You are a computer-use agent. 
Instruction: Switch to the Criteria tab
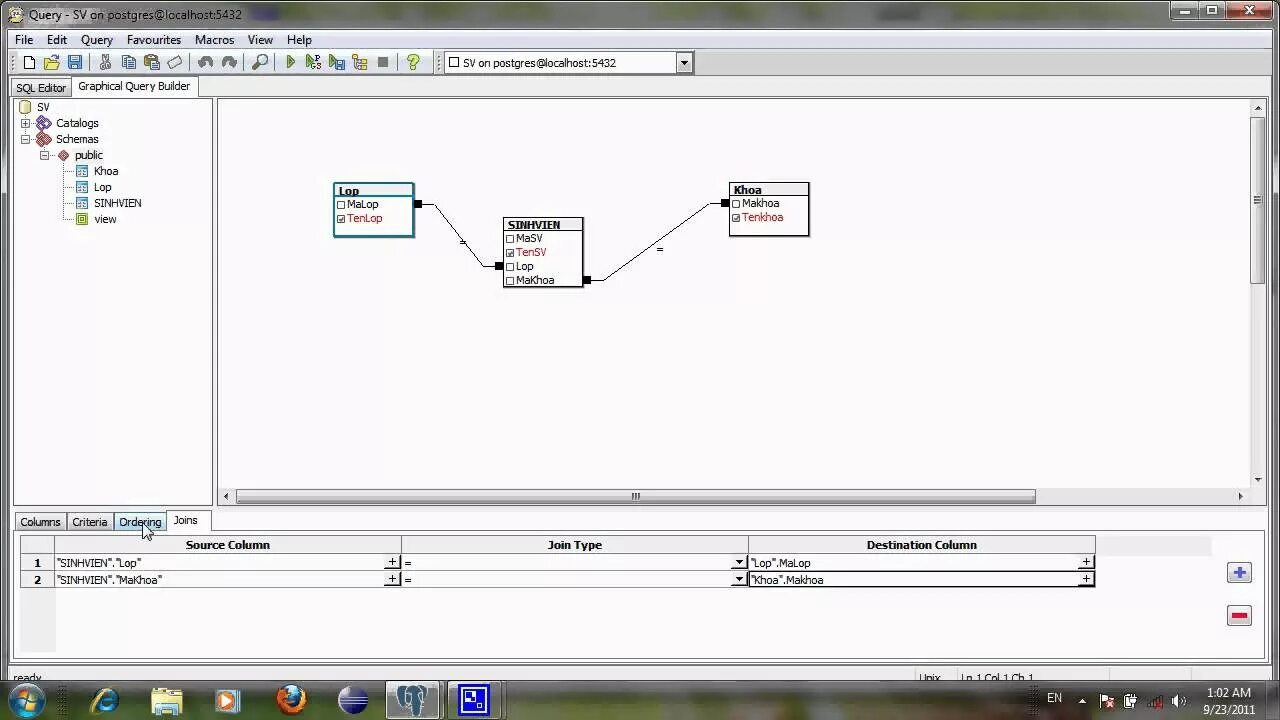click(x=89, y=522)
